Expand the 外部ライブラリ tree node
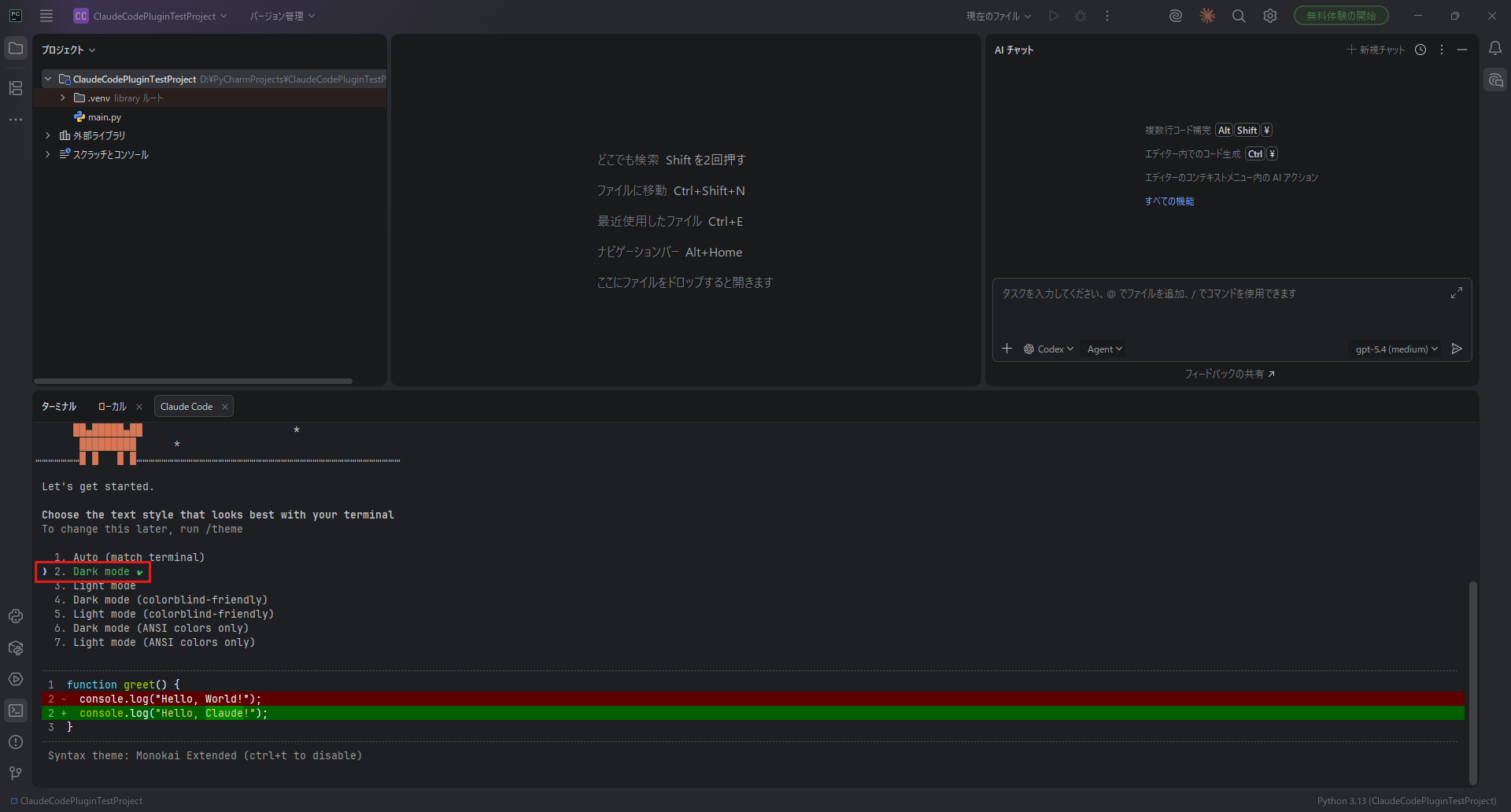1511x812 pixels. pos(48,135)
